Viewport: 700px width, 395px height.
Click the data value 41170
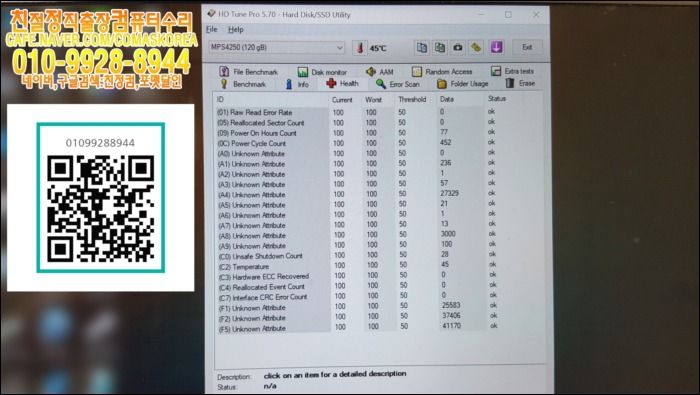pyautogui.click(x=451, y=326)
